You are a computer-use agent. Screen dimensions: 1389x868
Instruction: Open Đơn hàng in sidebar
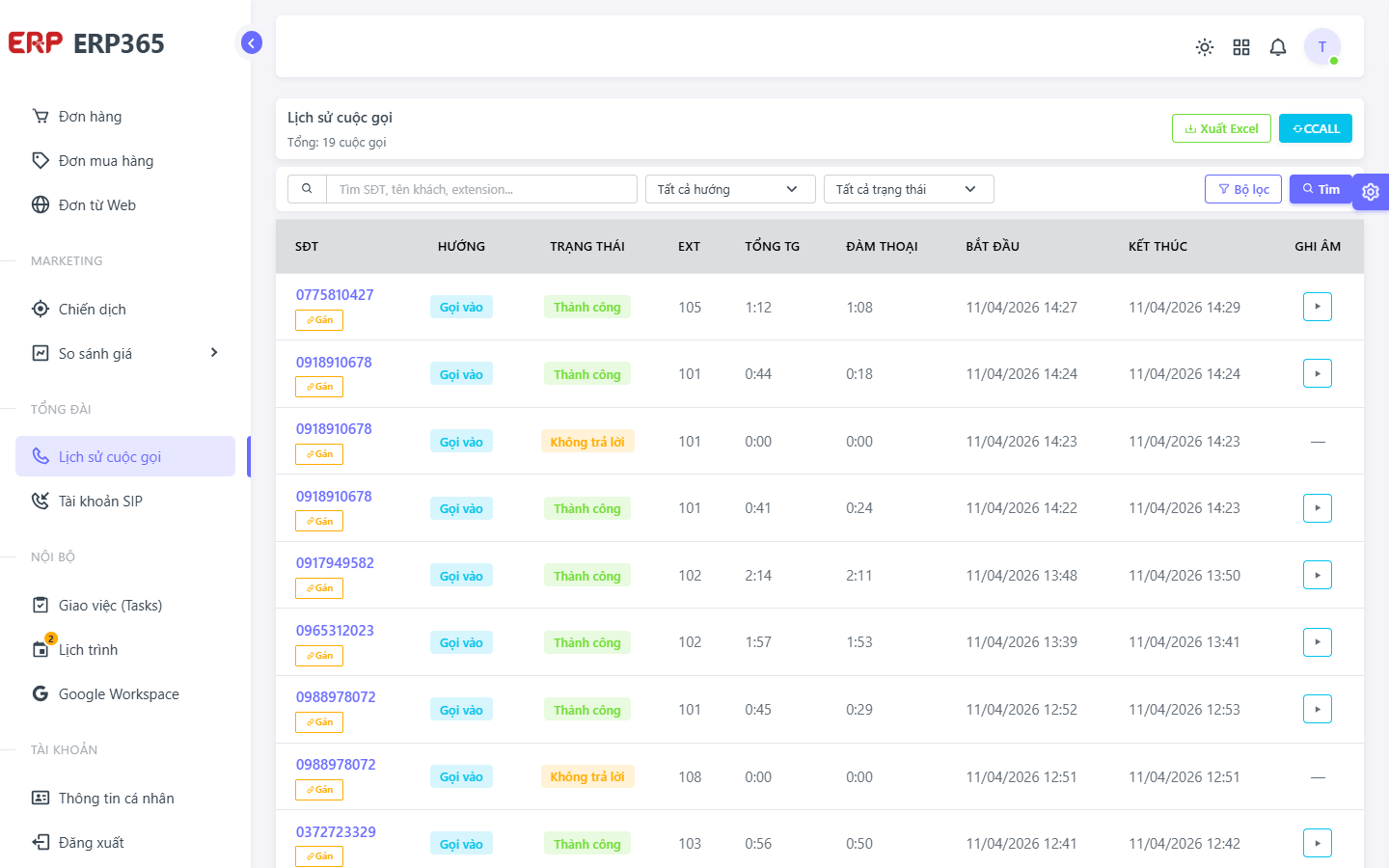pyautogui.click(x=125, y=117)
